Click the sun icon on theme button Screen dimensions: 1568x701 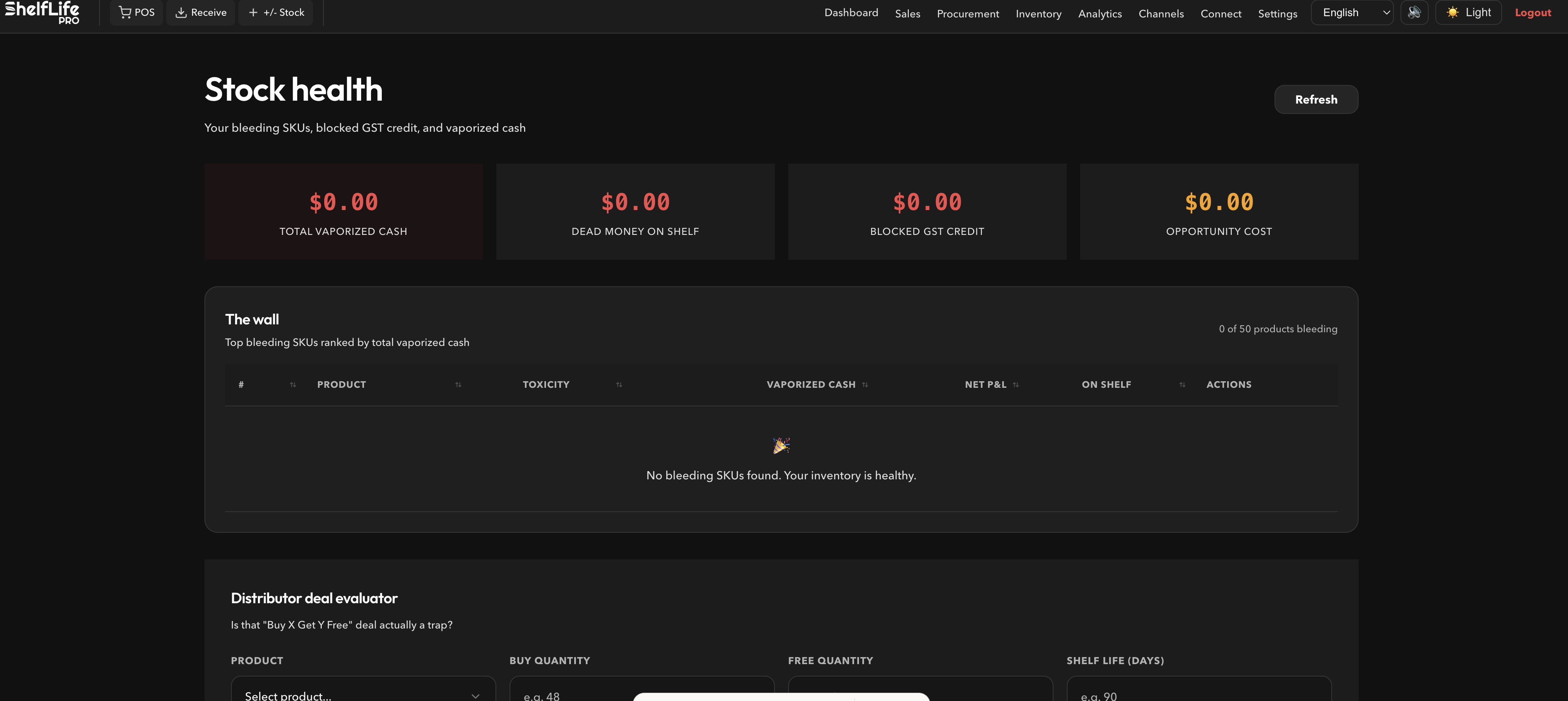1454,12
